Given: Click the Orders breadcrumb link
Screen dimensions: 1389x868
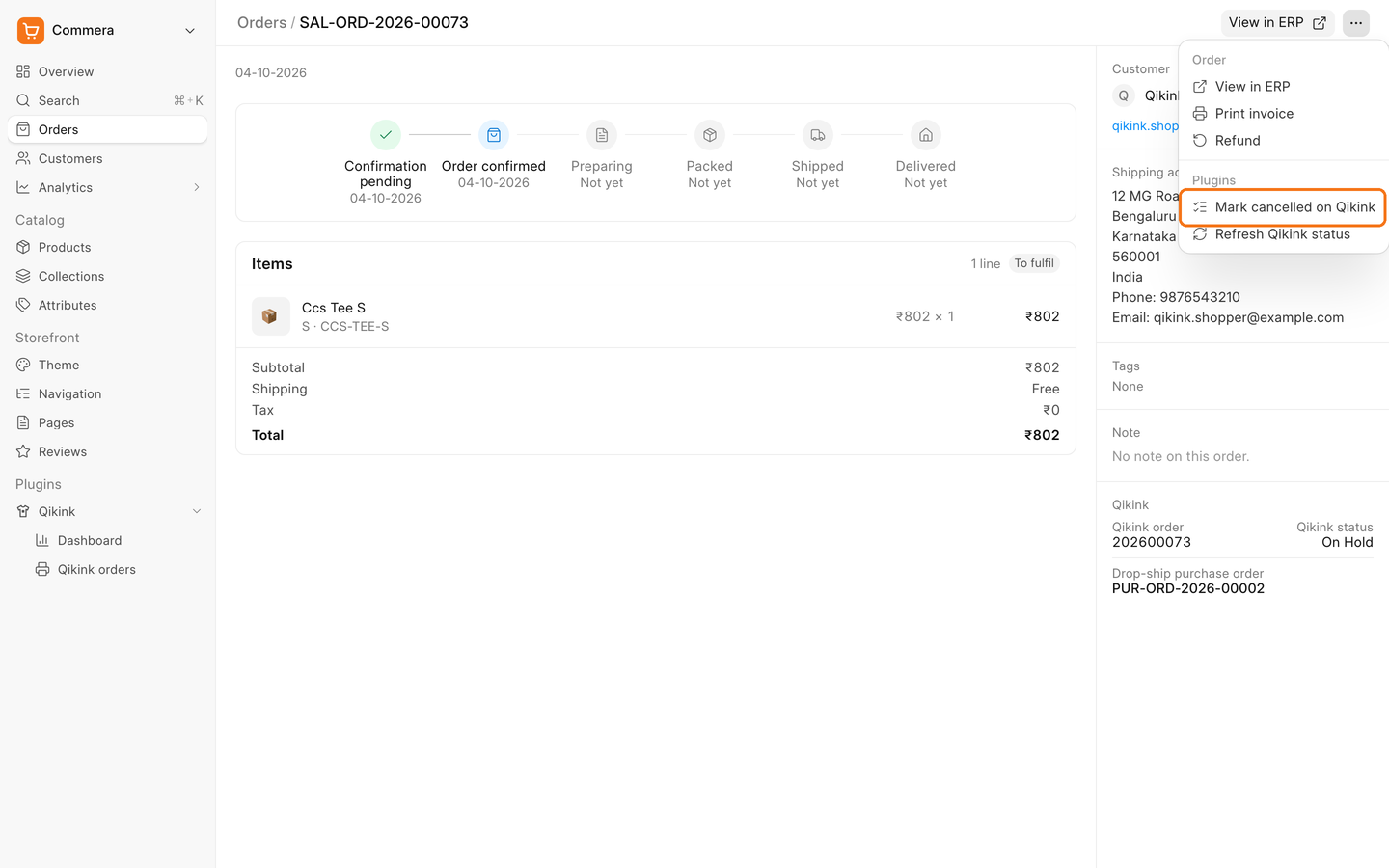Looking at the screenshot, I should pos(261,22).
